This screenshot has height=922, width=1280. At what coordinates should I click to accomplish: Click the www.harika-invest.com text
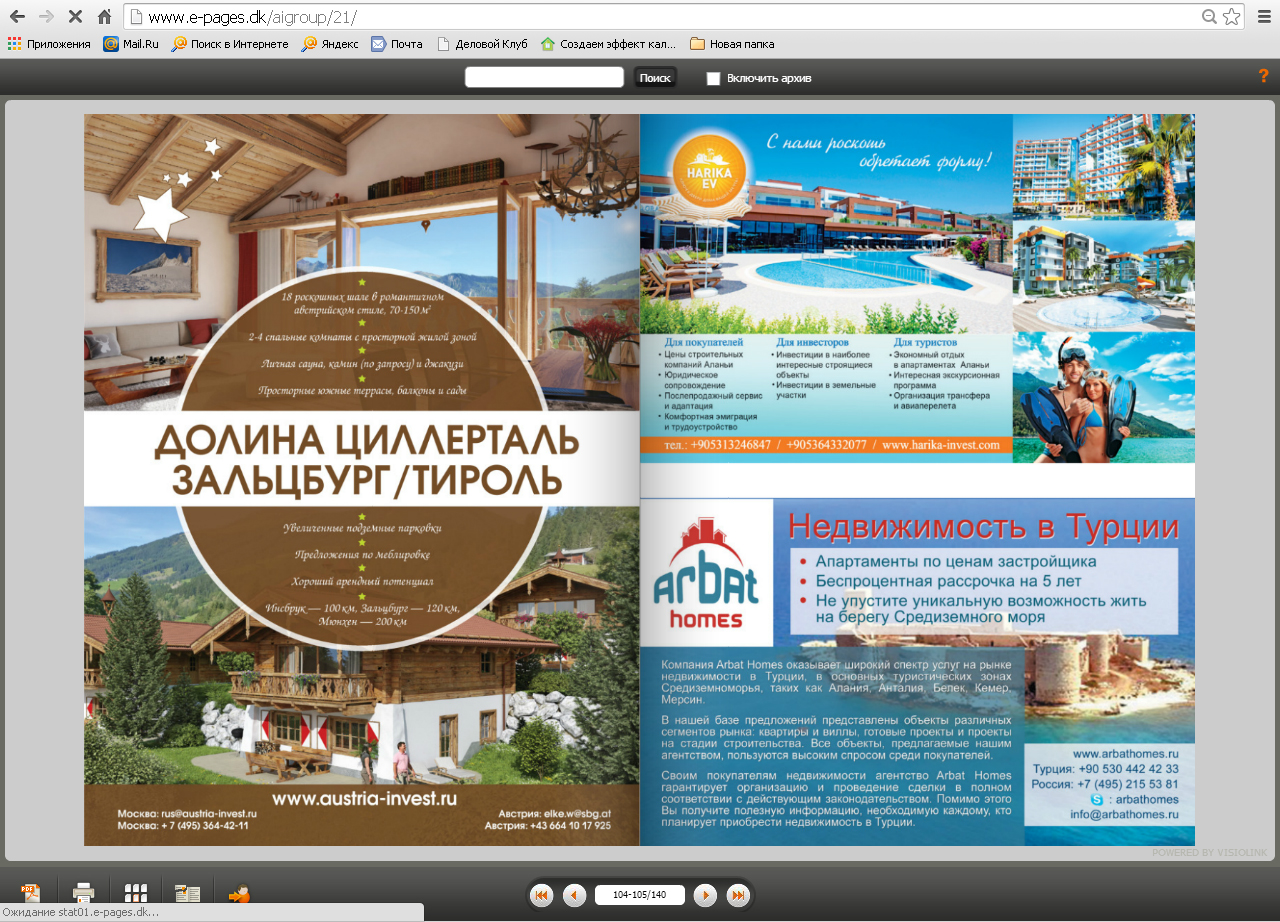[x=941, y=445]
